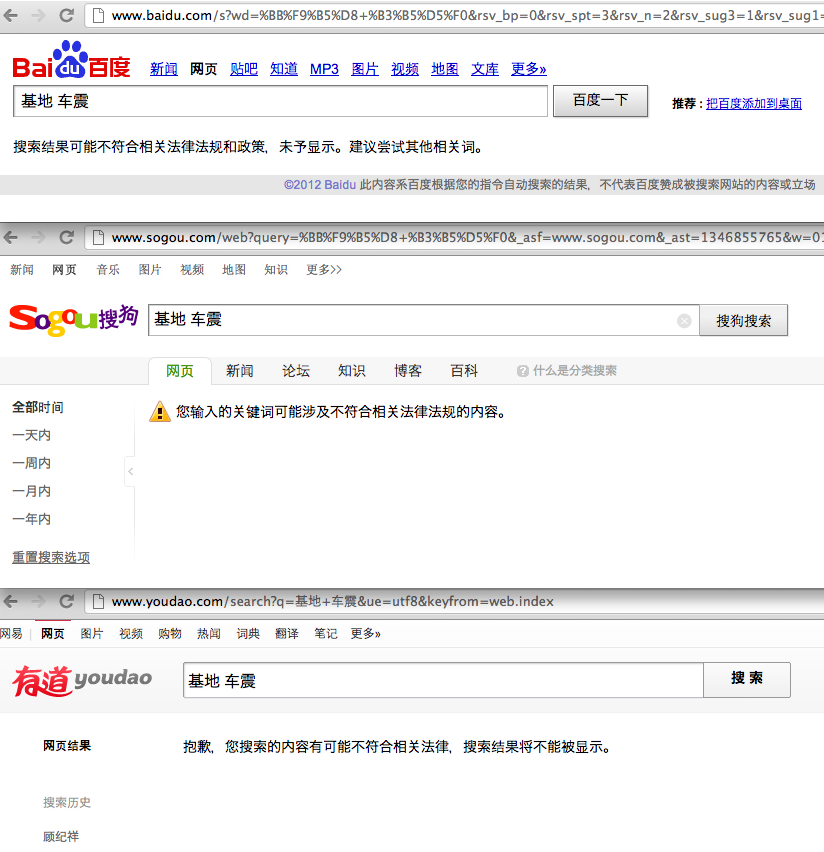Click the 搜狗搜索 button
824x852 pixels.
coord(743,321)
